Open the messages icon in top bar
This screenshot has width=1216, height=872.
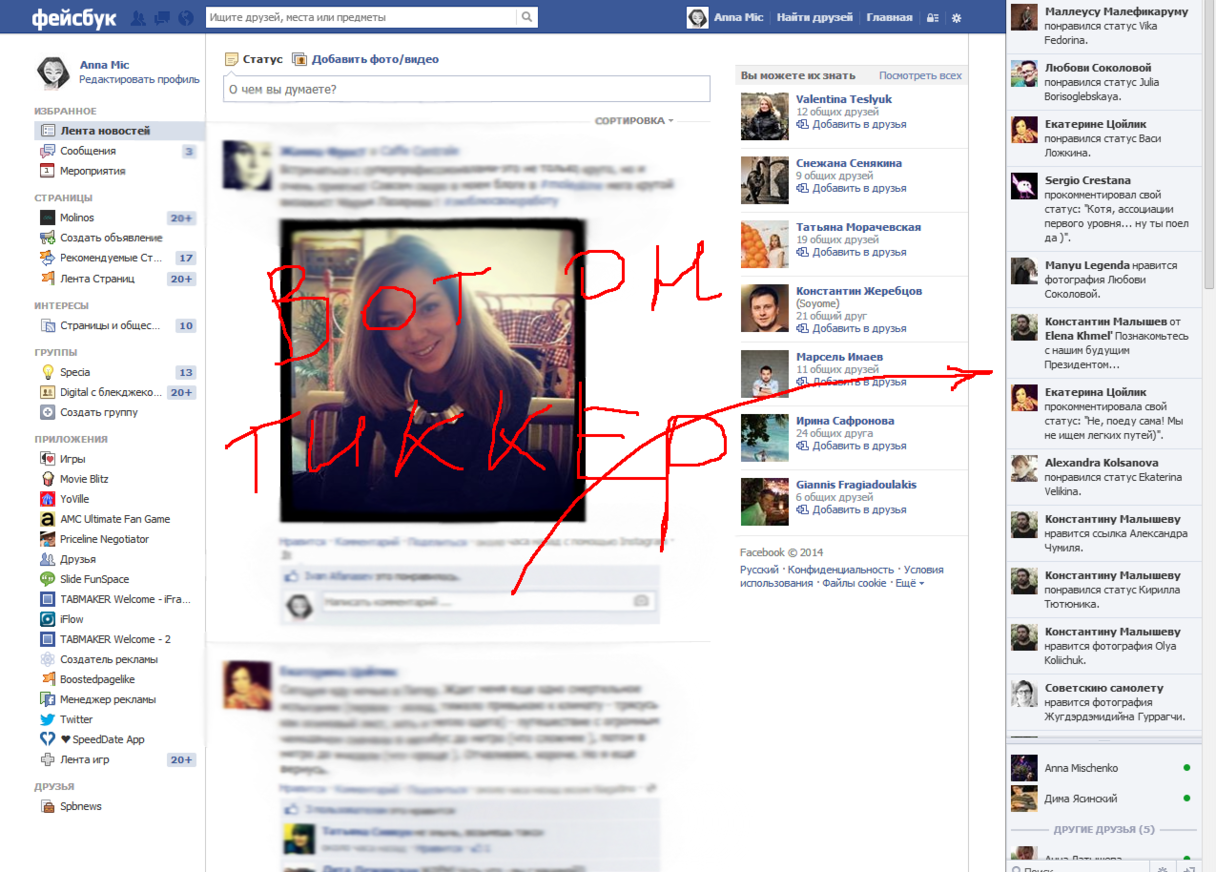(x=162, y=18)
